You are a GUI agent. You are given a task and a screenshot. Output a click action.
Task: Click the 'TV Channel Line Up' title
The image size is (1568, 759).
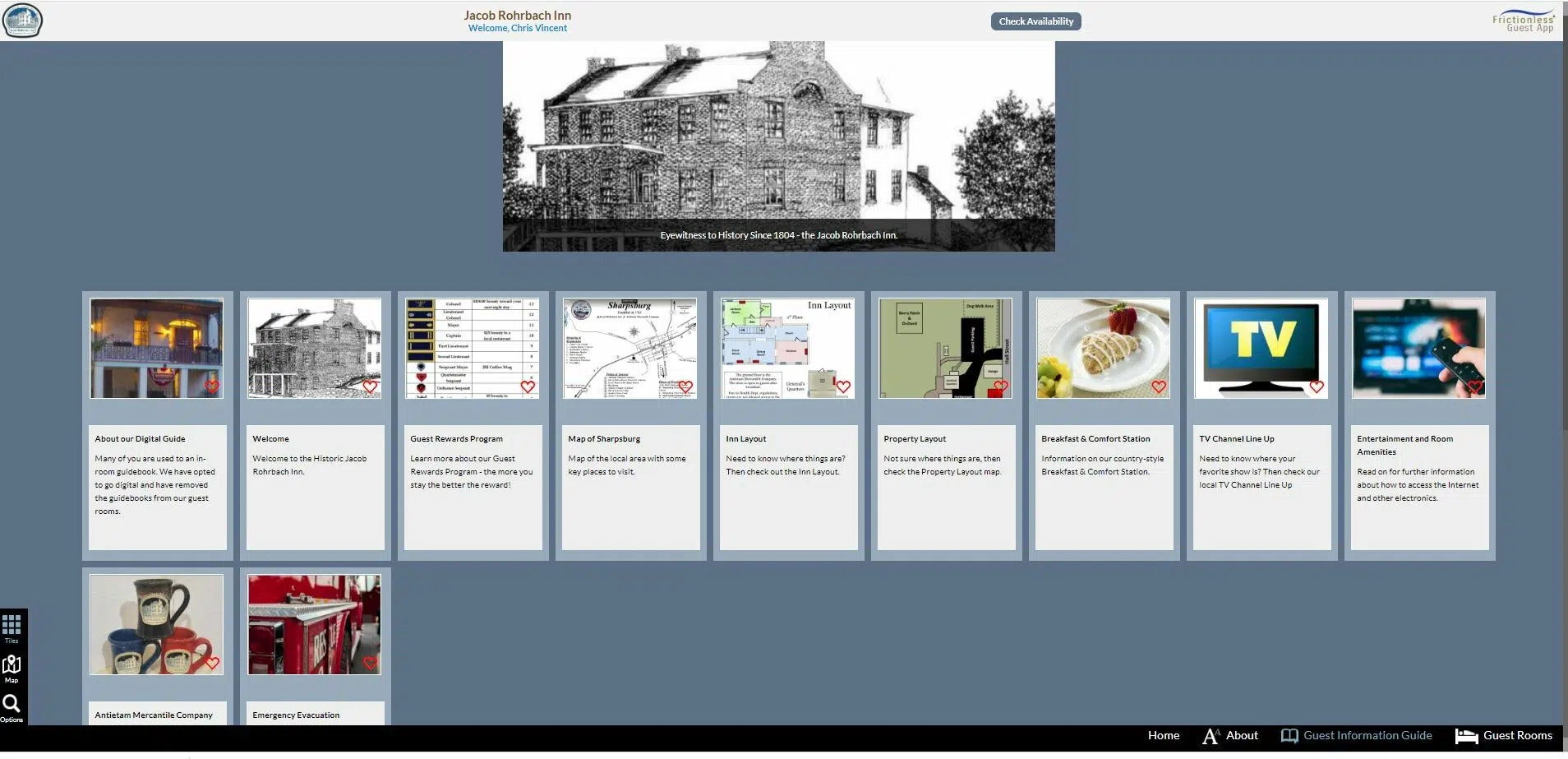pos(1236,439)
